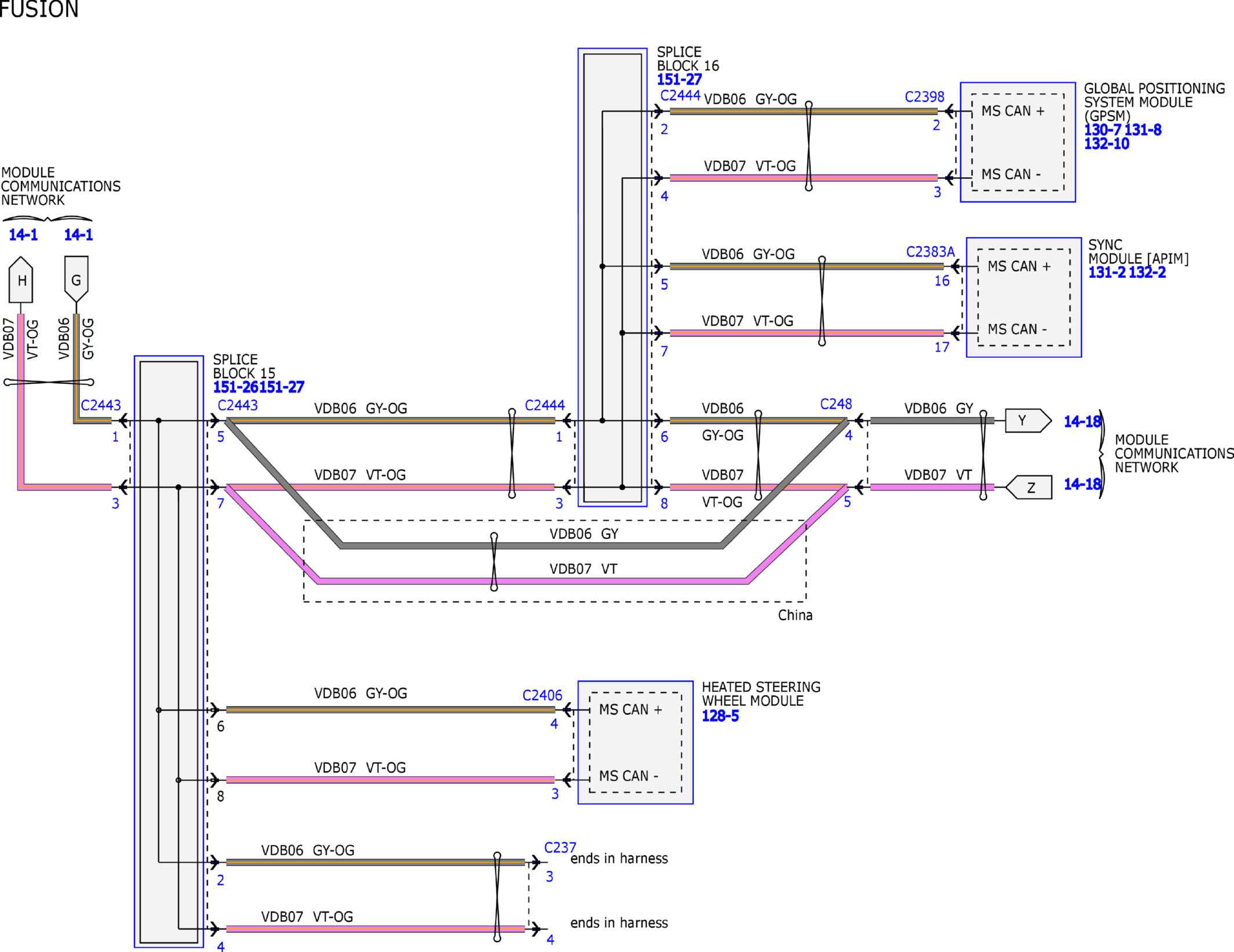Screen dimensions: 1234x952
Task: Select the VDB06 GY label inside China box
Action: point(584,533)
